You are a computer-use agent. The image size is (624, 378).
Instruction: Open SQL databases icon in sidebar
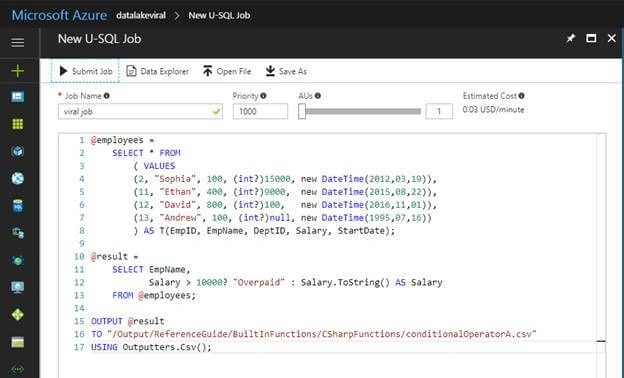18,206
